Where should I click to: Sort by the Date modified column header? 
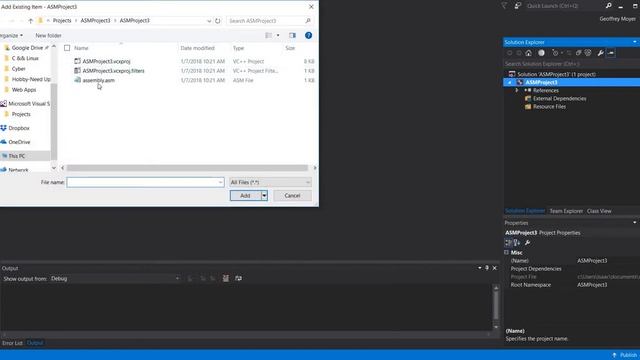point(198,48)
